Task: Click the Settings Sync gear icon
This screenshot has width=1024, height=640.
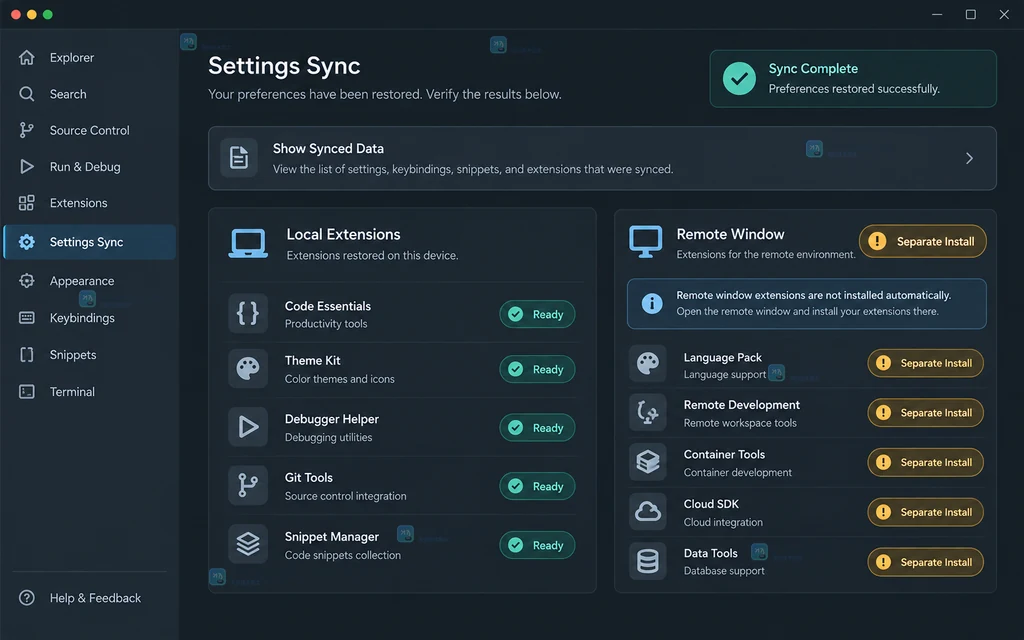Action: pyautogui.click(x=27, y=242)
